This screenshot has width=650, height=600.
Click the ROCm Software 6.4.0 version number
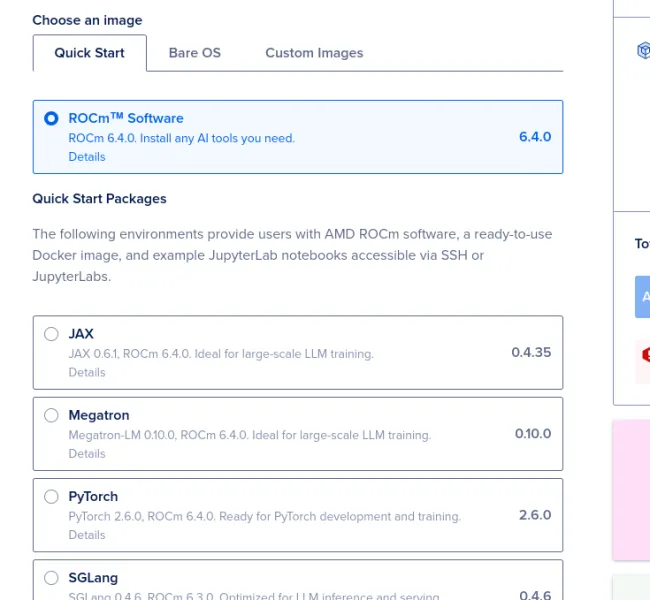pos(535,137)
